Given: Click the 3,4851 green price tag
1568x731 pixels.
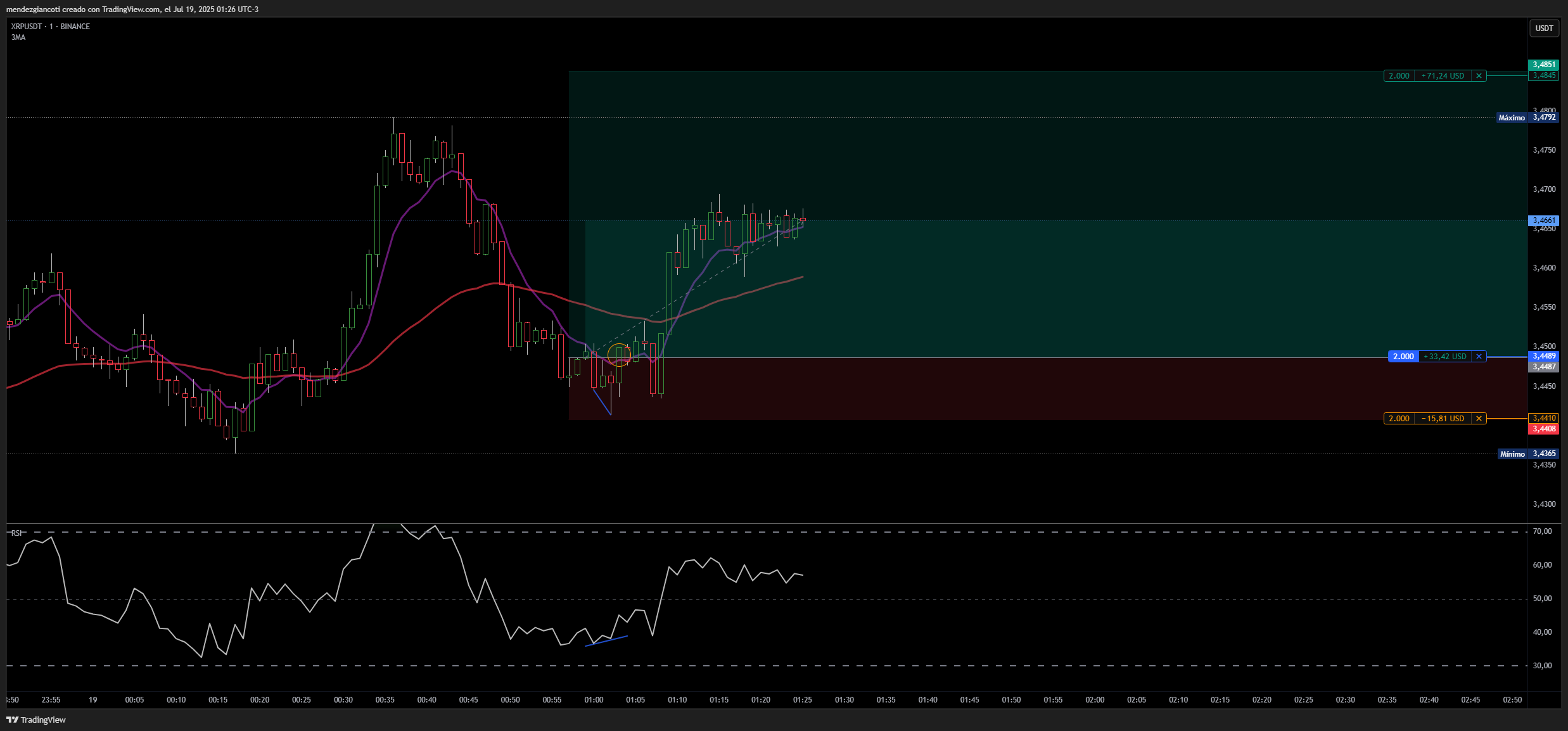Looking at the screenshot, I should (x=1544, y=65).
